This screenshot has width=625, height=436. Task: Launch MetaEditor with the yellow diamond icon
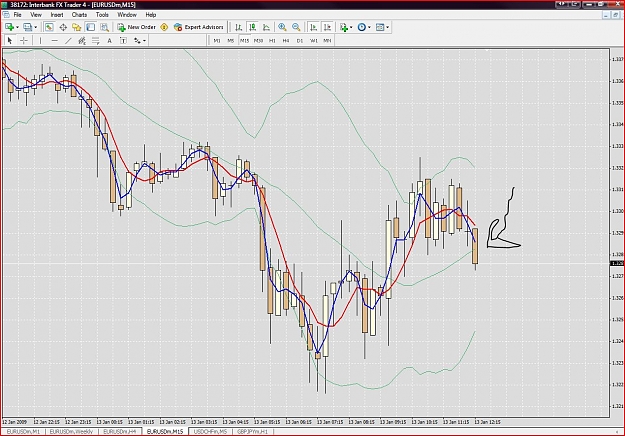click(x=164, y=27)
